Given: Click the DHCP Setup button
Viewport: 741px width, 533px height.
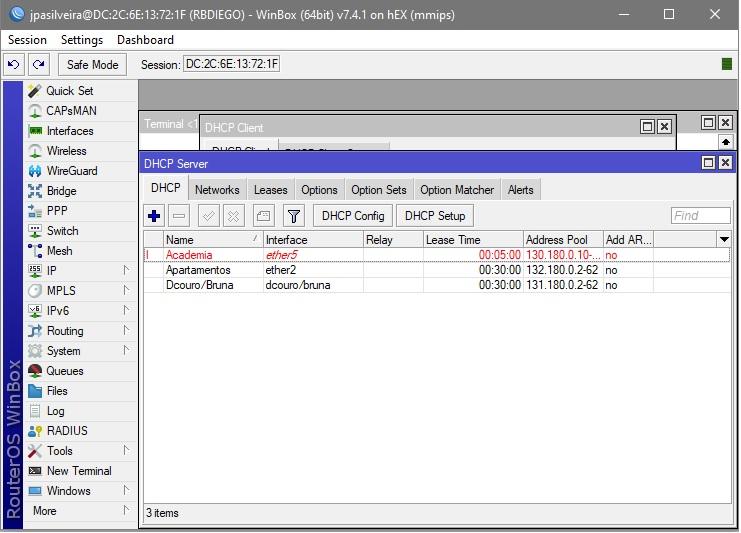Looking at the screenshot, I should (x=435, y=216).
